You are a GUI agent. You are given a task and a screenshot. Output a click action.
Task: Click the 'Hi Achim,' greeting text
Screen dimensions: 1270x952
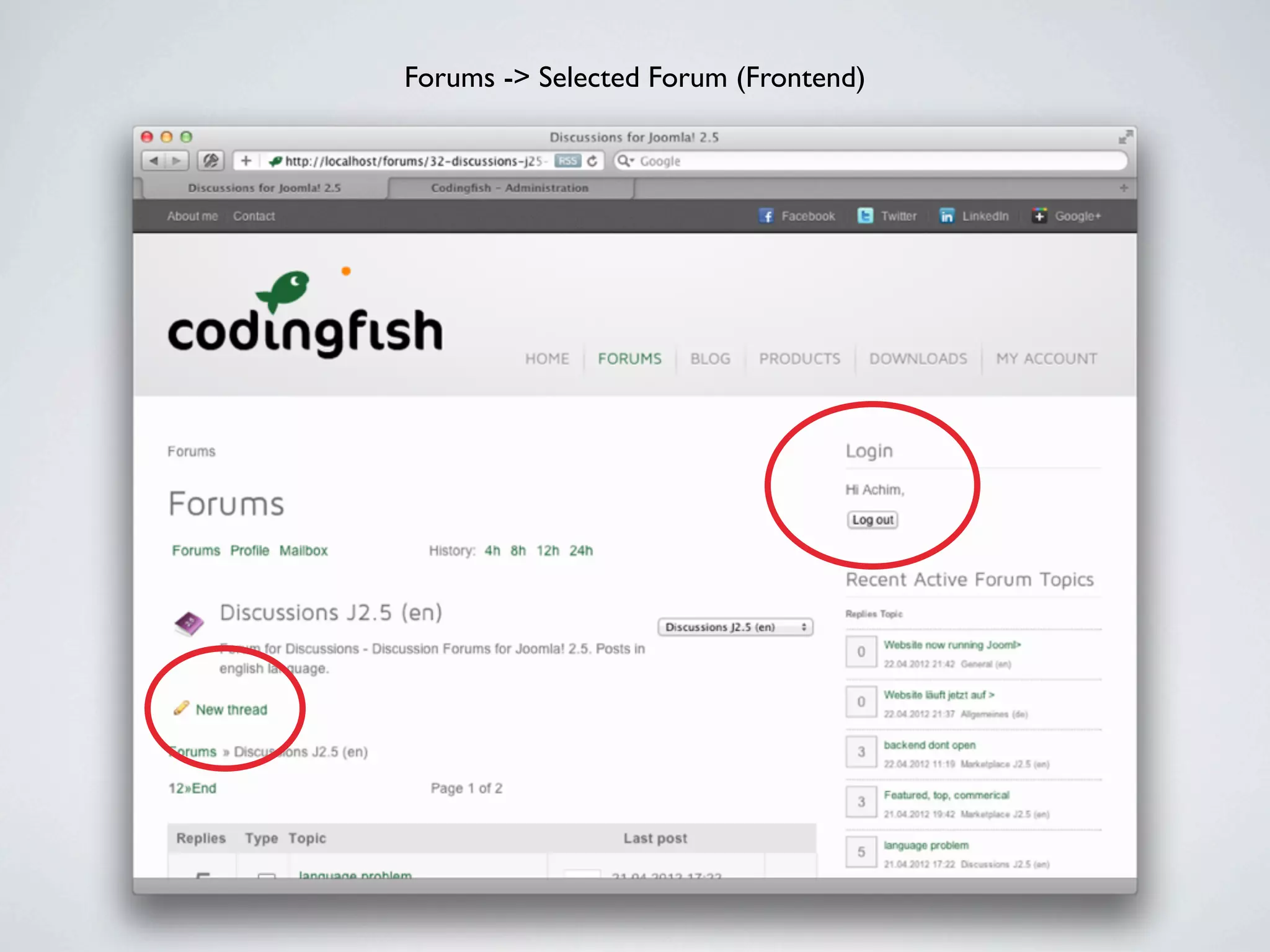[875, 490]
